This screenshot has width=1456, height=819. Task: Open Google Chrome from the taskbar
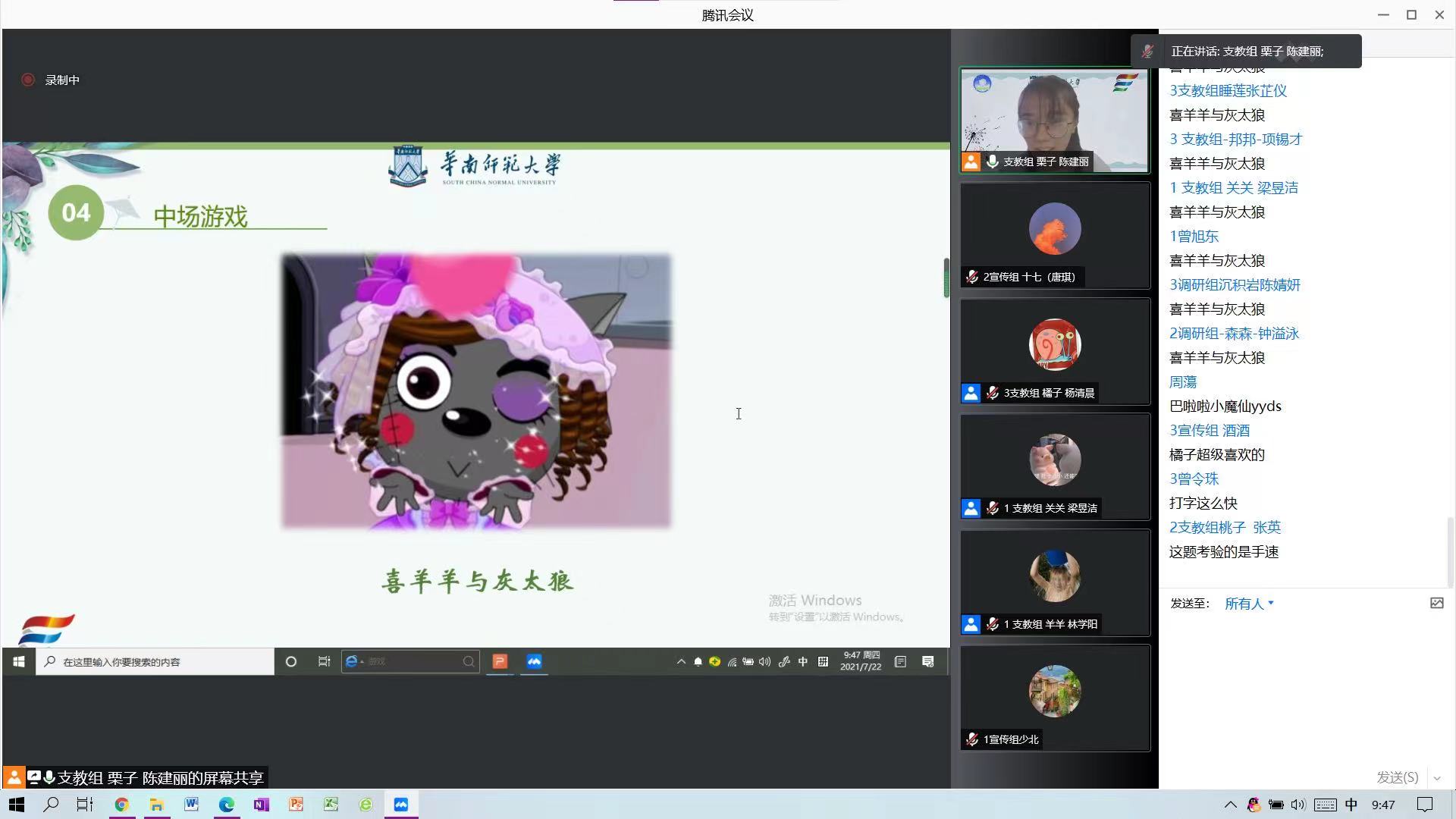pyautogui.click(x=121, y=805)
